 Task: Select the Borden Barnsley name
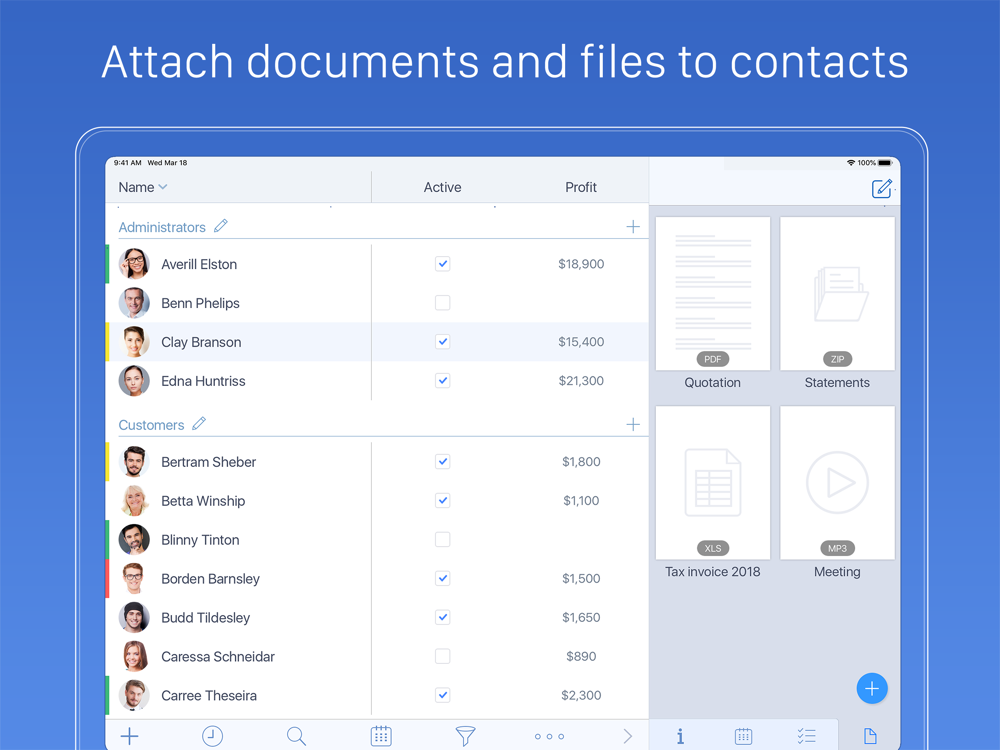(x=210, y=578)
